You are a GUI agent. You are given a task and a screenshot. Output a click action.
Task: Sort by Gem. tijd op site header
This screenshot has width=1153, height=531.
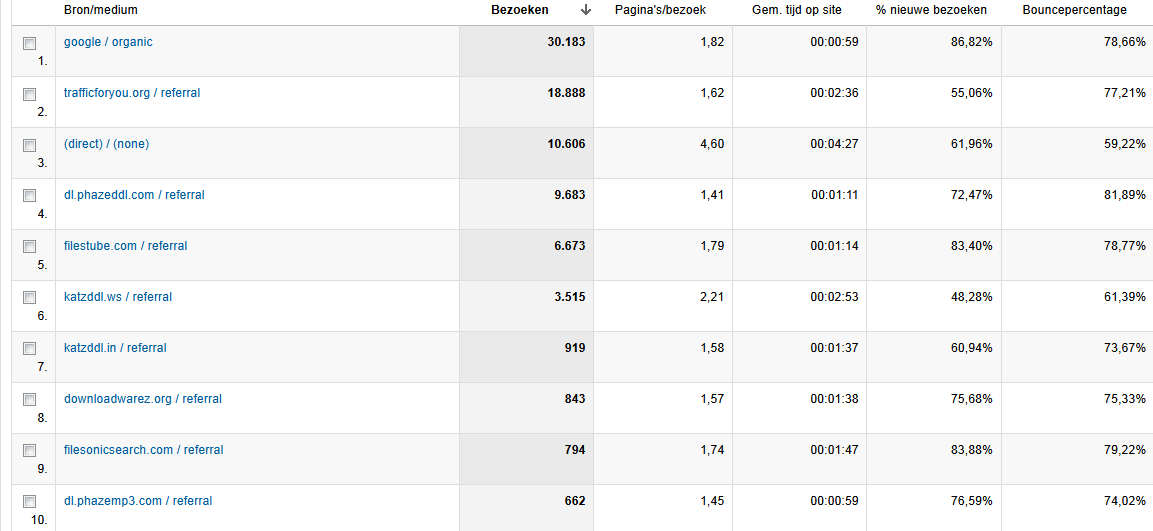(797, 10)
